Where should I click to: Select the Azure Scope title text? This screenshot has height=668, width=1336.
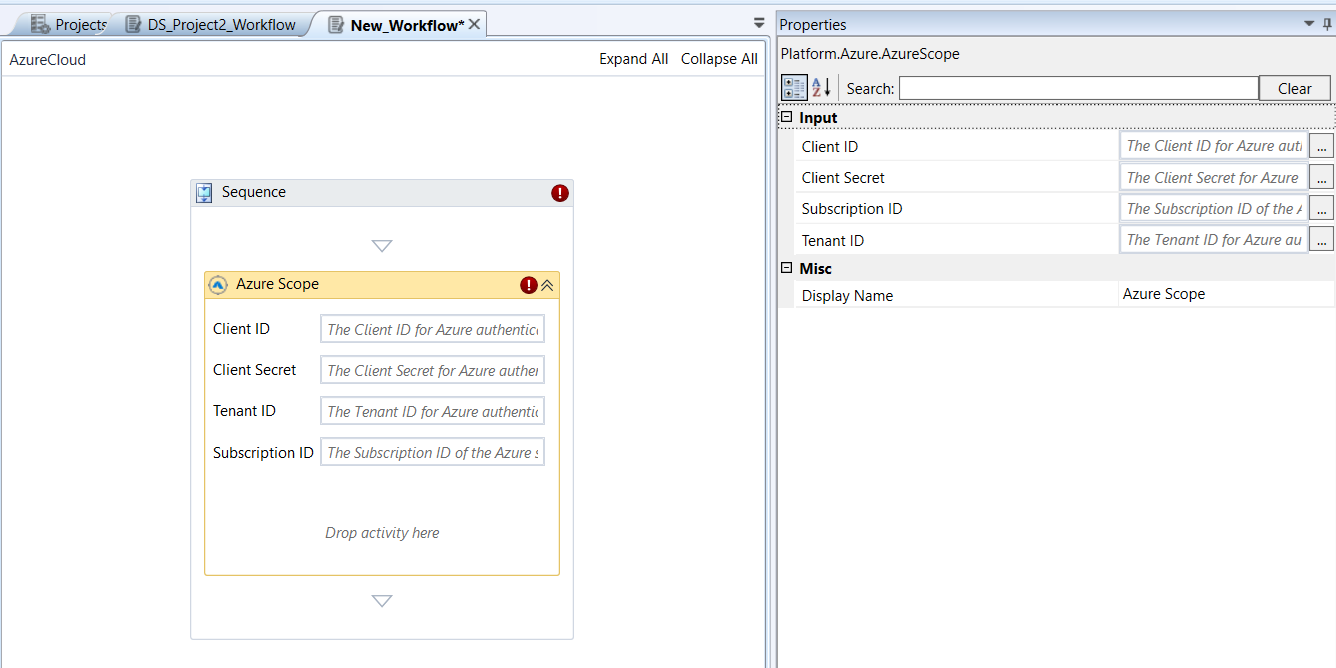pyautogui.click(x=277, y=284)
